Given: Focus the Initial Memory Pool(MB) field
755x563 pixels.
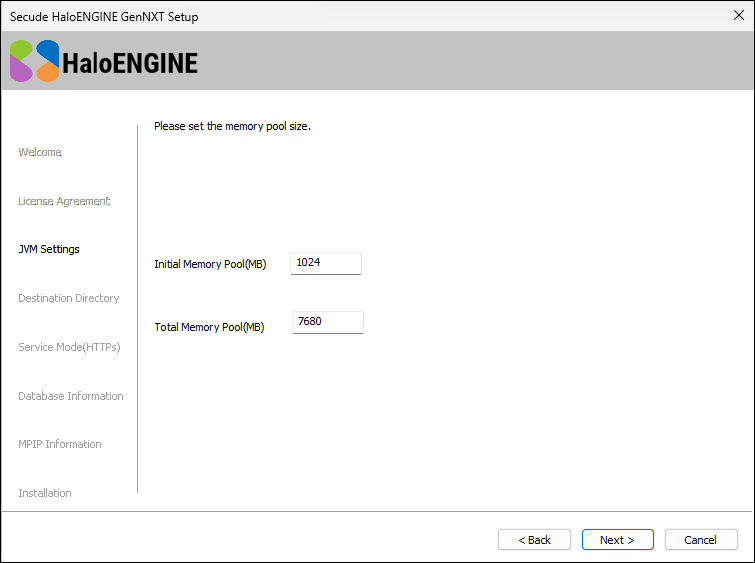Looking at the screenshot, I should tap(325, 263).
